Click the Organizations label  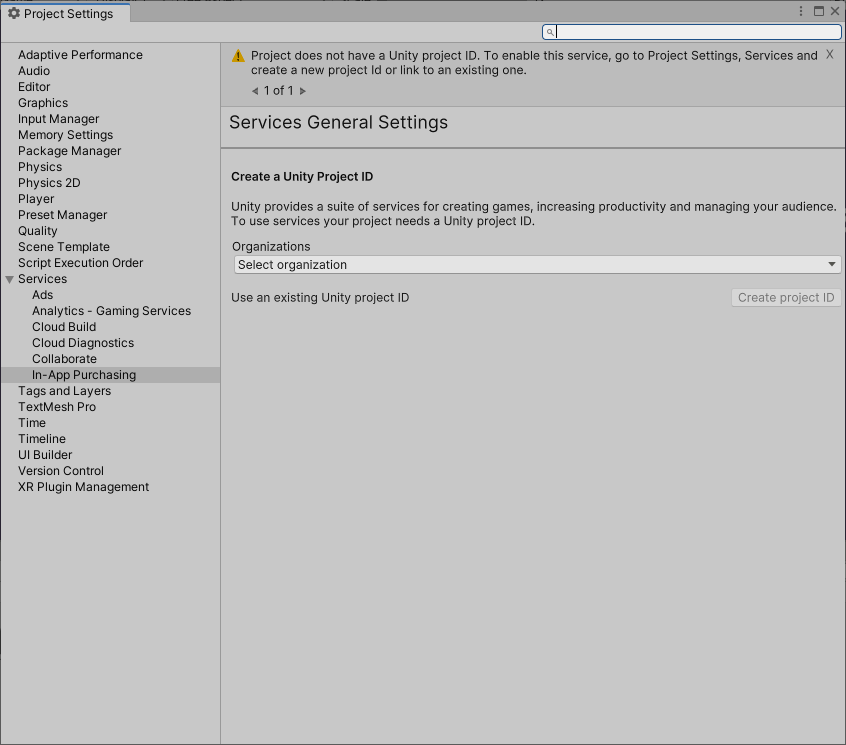click(271, 247)
